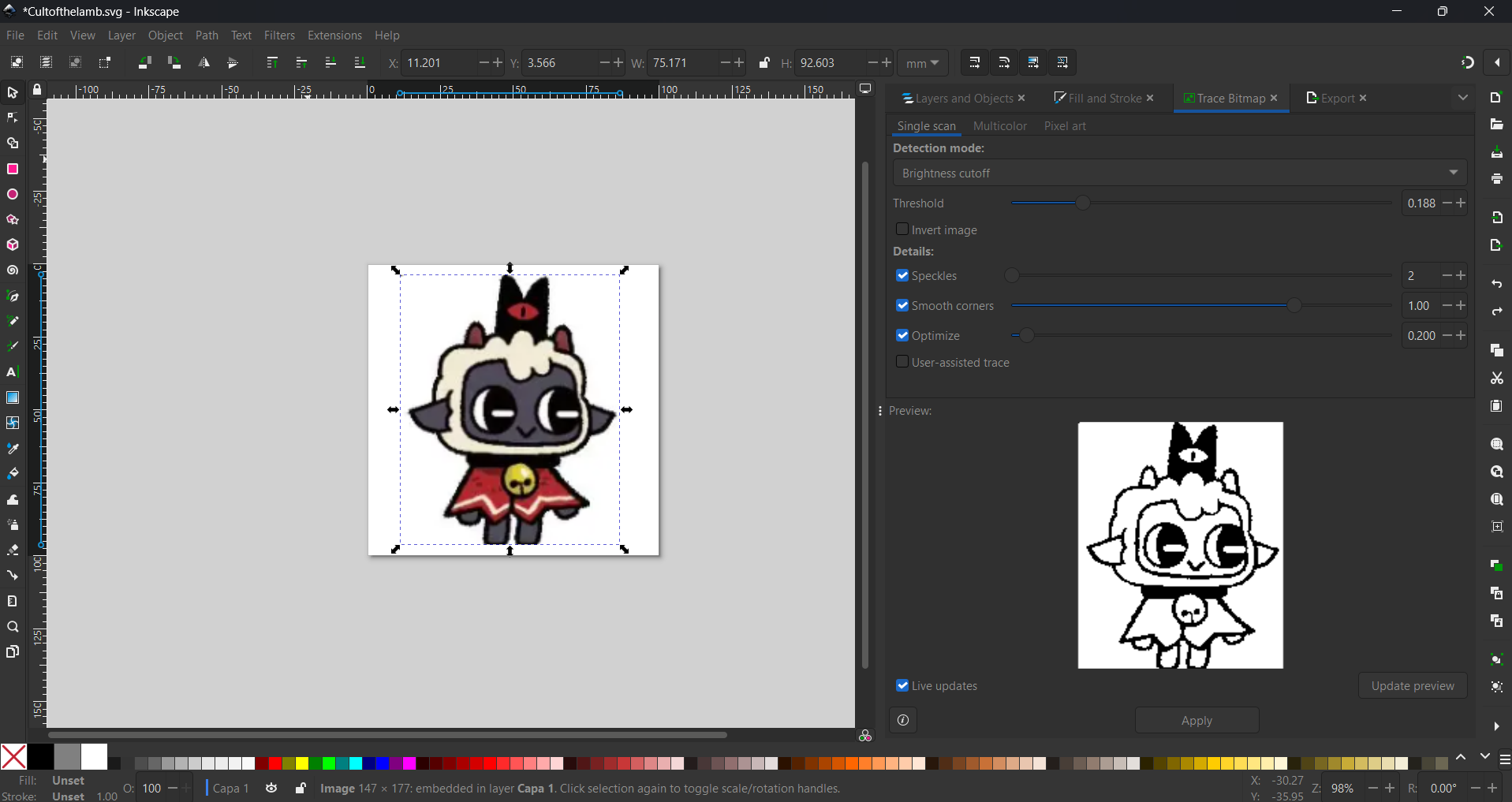The image size is (1512, 802).
Task: Toggle Capa 1 layer visibility eye
Action: [x=271, y=788]
